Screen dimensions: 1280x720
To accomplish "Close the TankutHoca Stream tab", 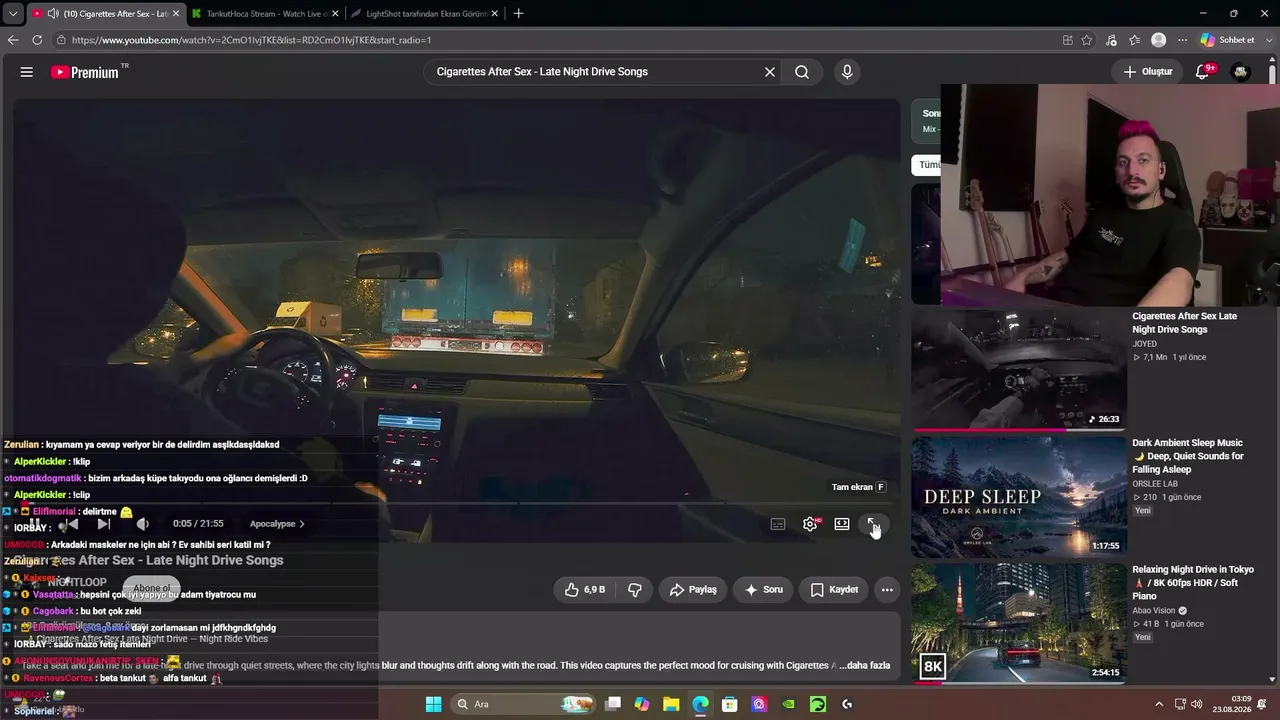I will pyautogui.click(x=334, y=14).
